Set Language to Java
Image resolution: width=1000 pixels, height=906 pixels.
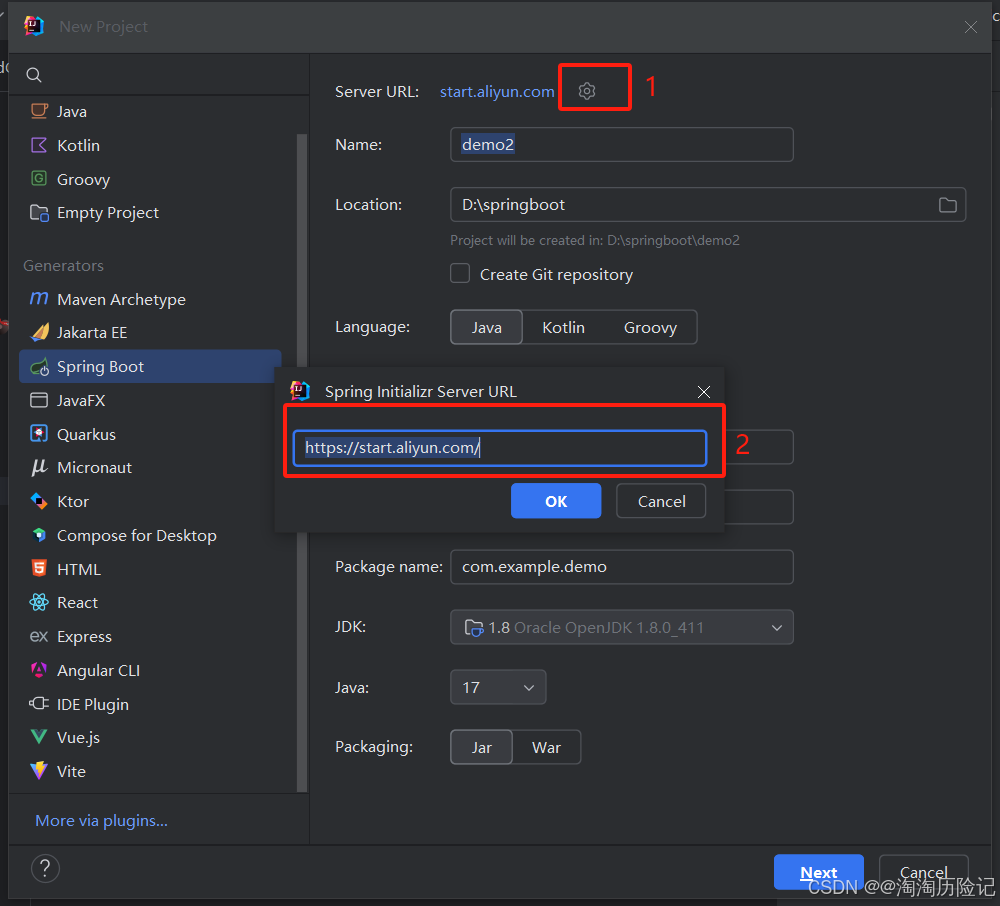[487, 327]
